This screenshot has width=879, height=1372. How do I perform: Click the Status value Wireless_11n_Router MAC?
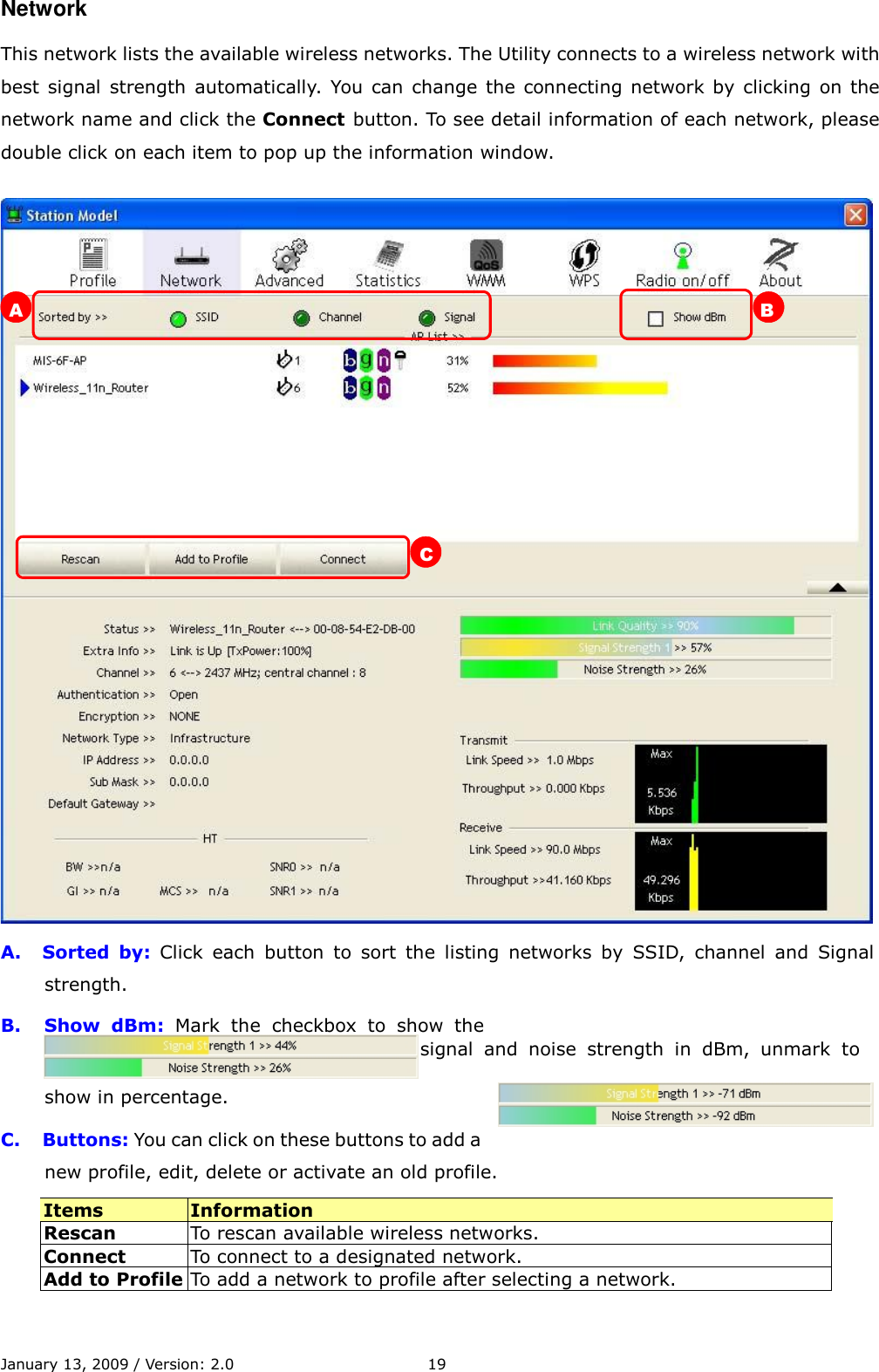point(292,629)
